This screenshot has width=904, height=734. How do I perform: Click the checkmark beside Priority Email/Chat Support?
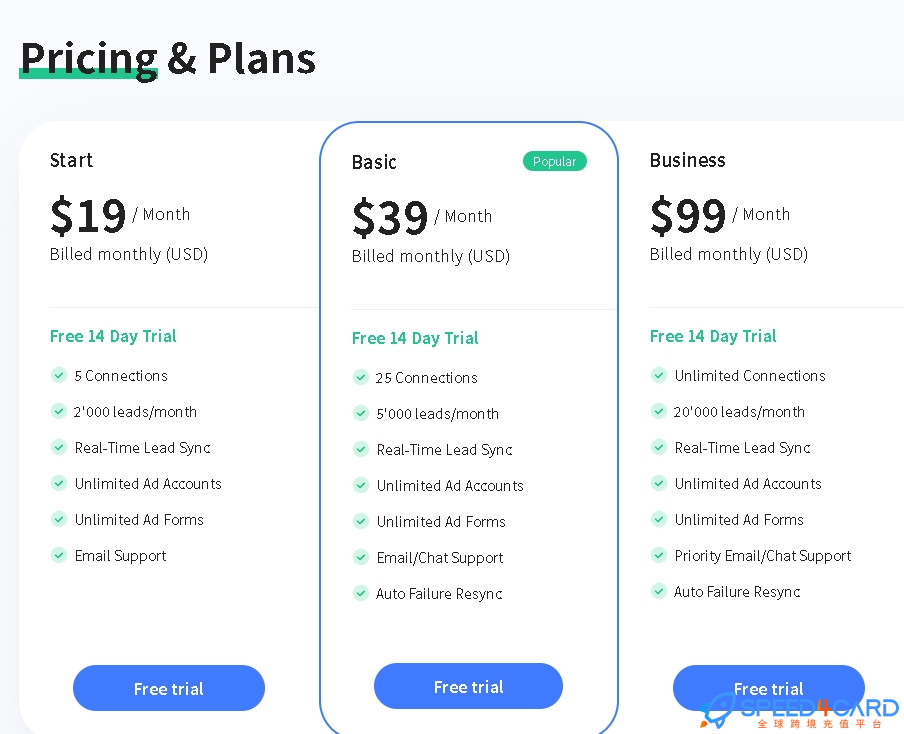659,555
